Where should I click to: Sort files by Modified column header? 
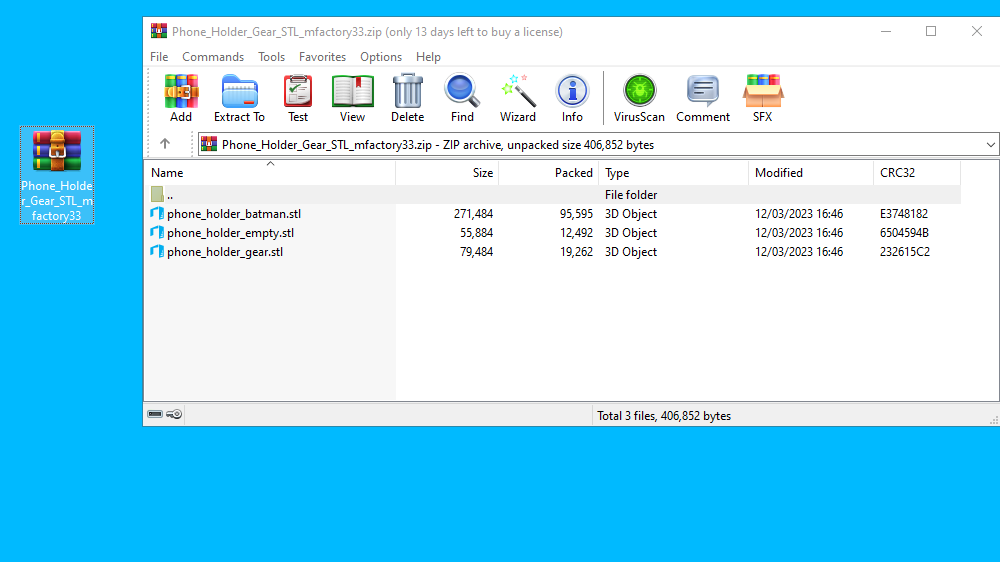coord(811,173)
